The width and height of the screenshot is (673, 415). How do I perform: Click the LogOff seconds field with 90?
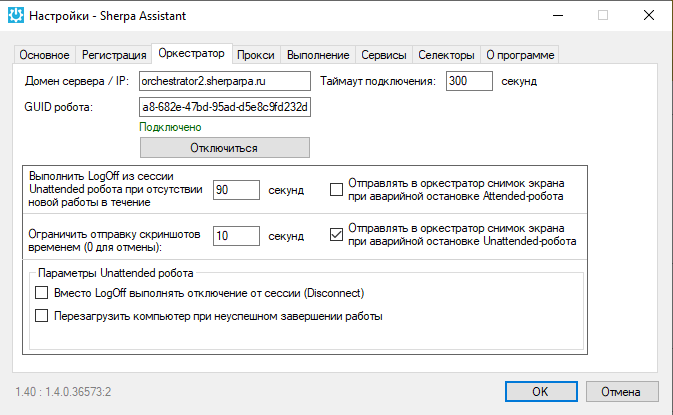pyautogui.click(x=236, y=190)
